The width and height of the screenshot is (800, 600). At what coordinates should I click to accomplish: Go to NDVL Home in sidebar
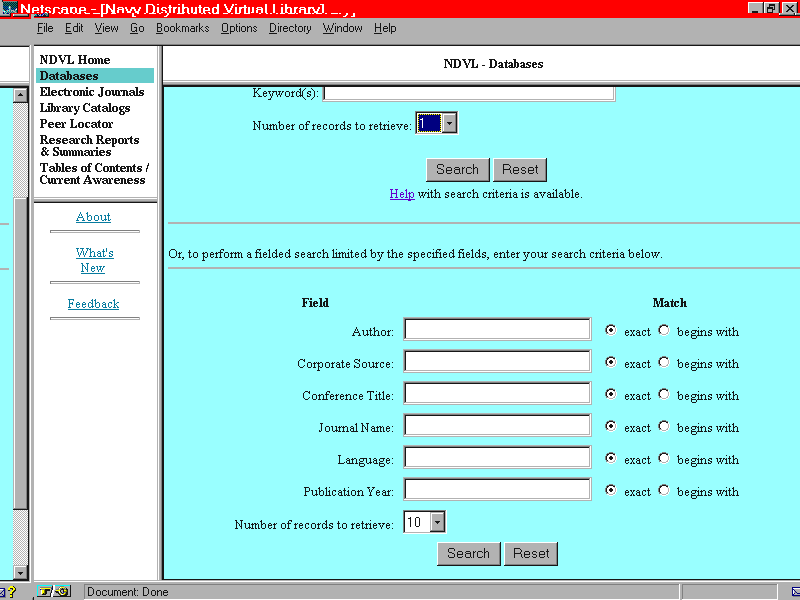(75, 60)
